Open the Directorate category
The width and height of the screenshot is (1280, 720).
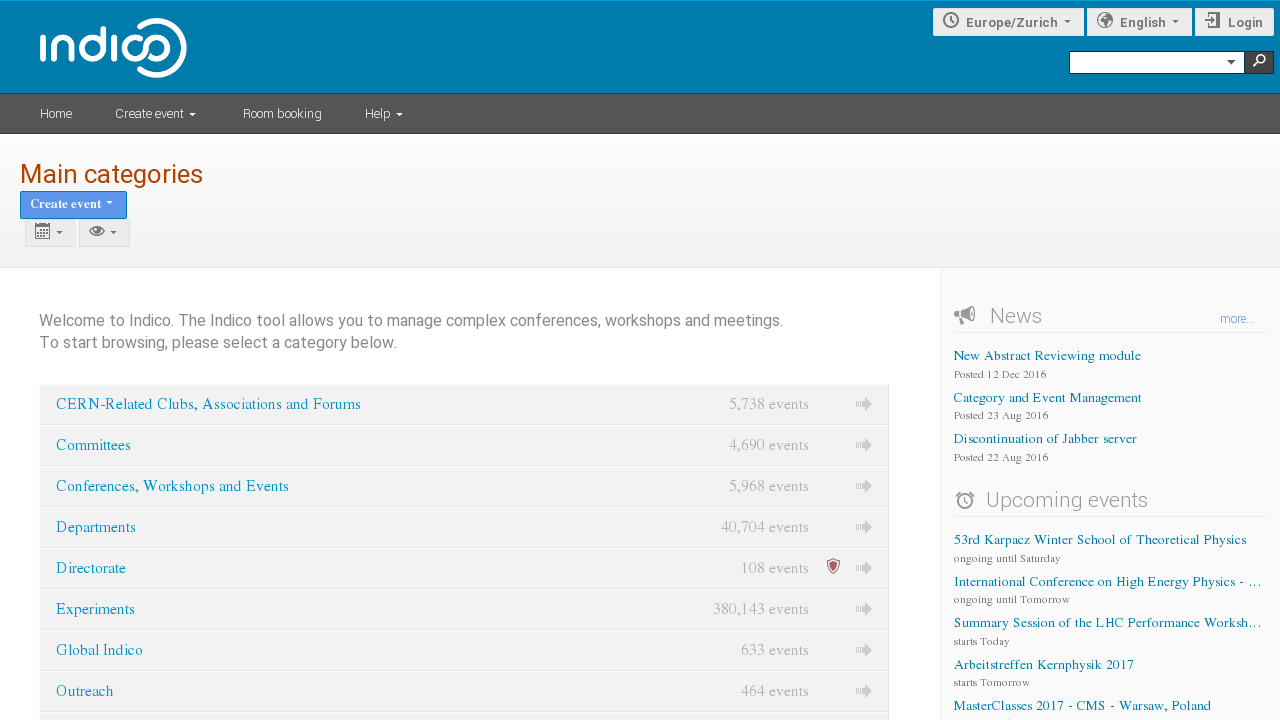[x=91, y=568]
